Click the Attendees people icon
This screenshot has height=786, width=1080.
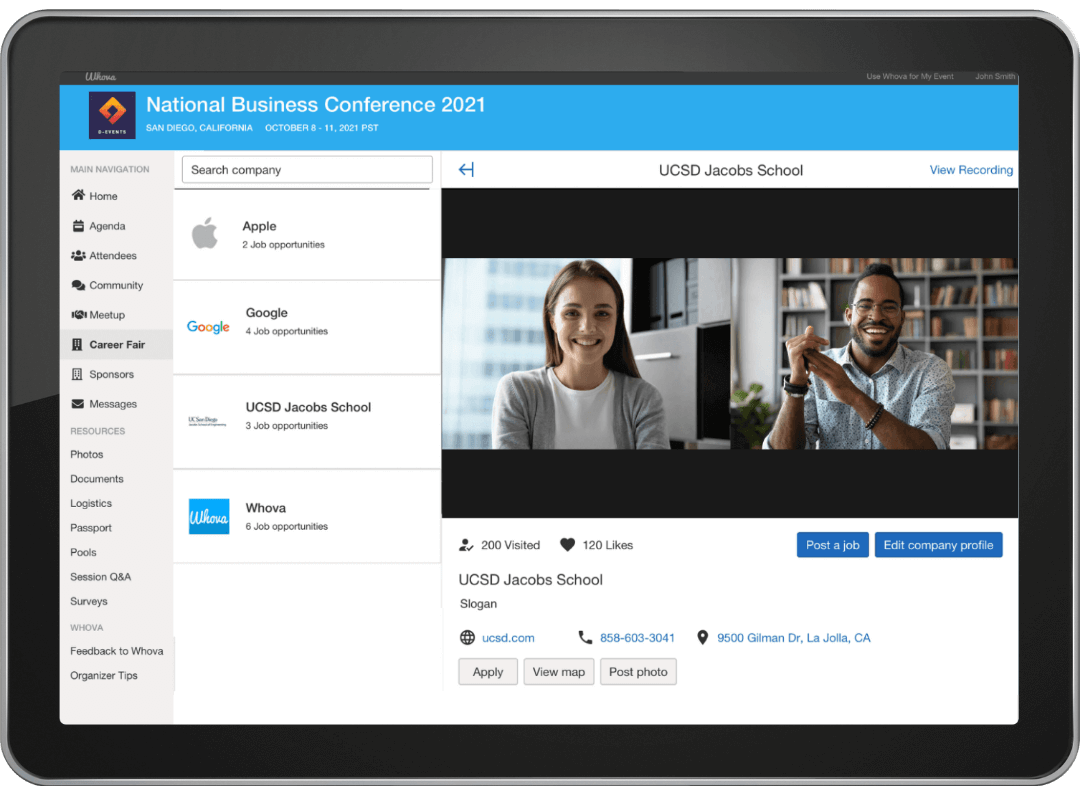pyautogui.click(x=79, y=256)
